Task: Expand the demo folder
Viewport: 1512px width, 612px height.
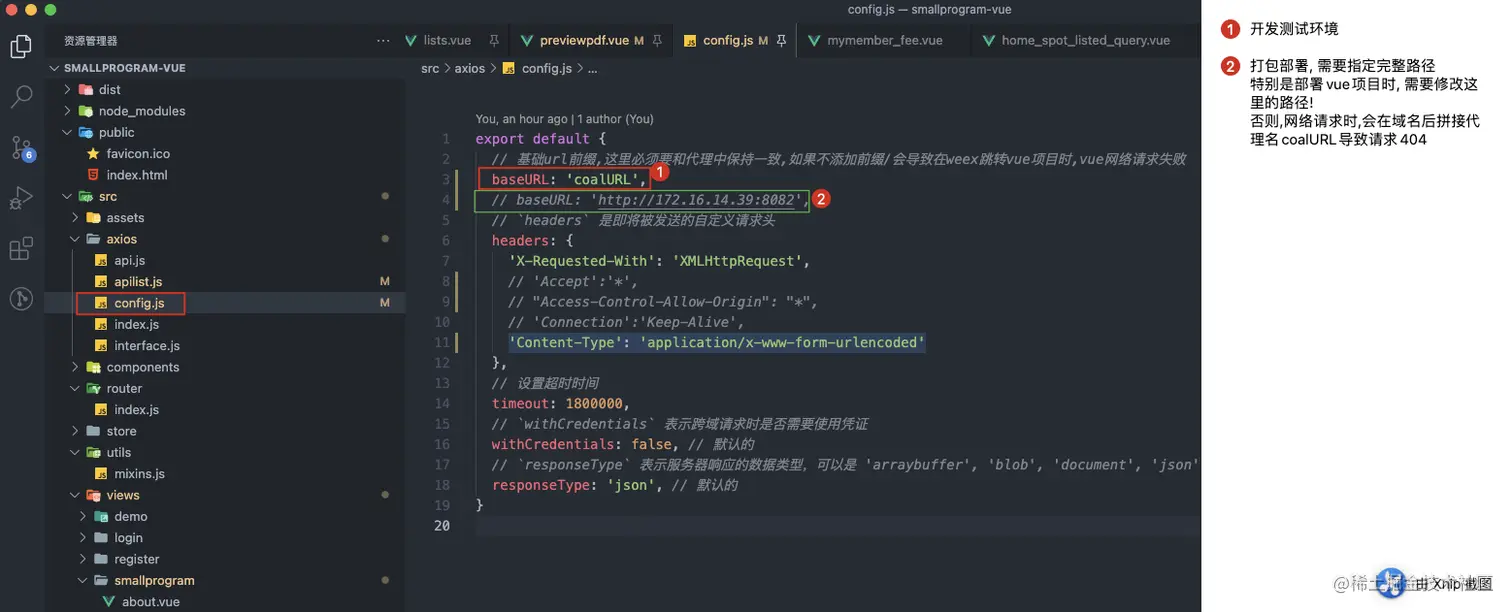Action: [x=84, y=517]
